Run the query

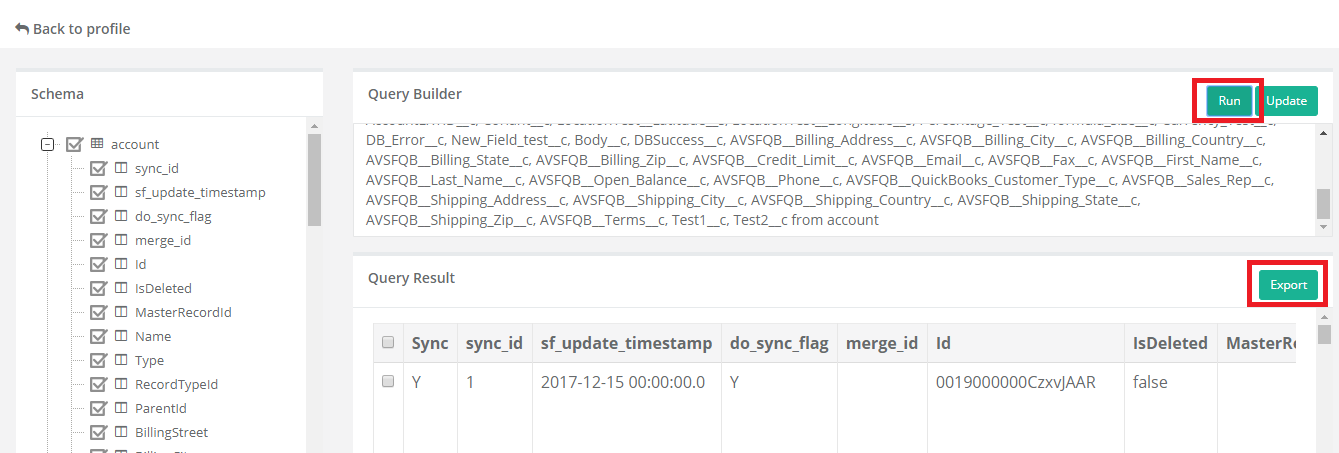1229,101
